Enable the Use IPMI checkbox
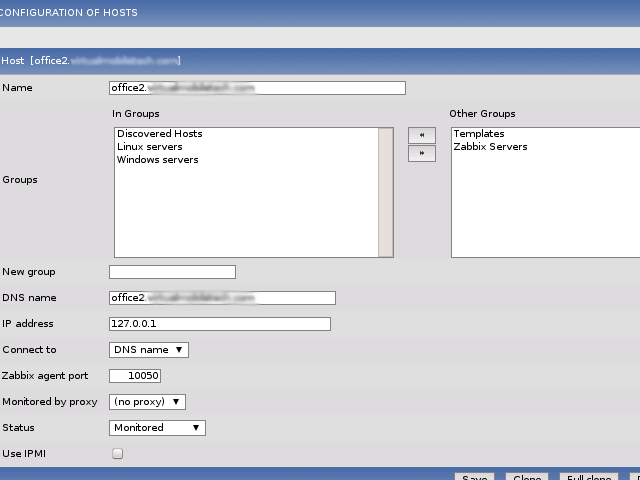This screenshot has width=640, height=480. click(x=118, y=453)
